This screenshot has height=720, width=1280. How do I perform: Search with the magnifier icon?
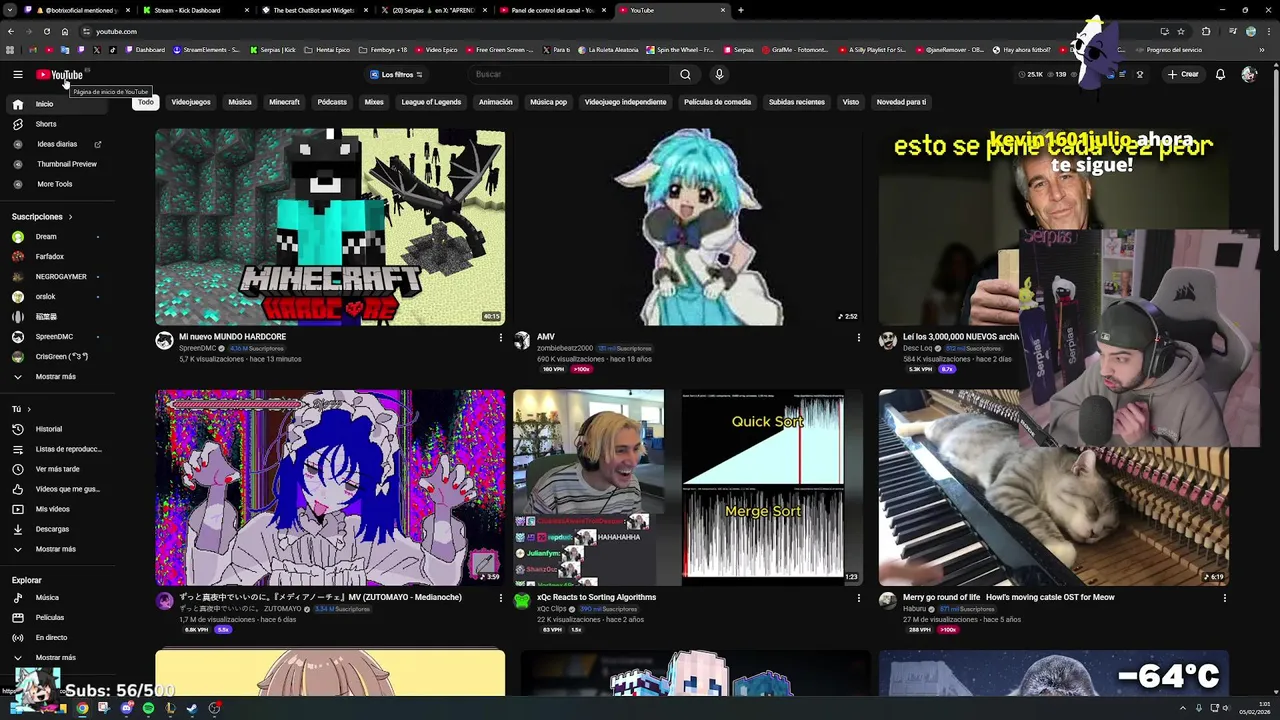(x=685, y=74)
